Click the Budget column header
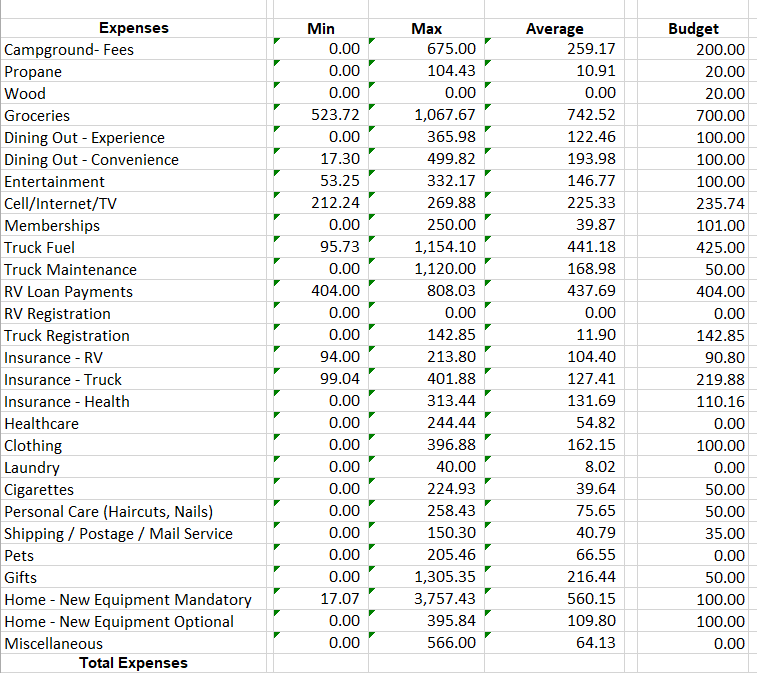 pos(693,29)
